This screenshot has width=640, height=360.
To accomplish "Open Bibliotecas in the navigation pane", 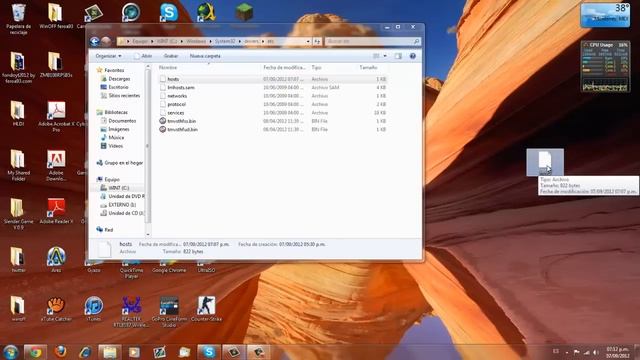I will (x=116, y=112).
